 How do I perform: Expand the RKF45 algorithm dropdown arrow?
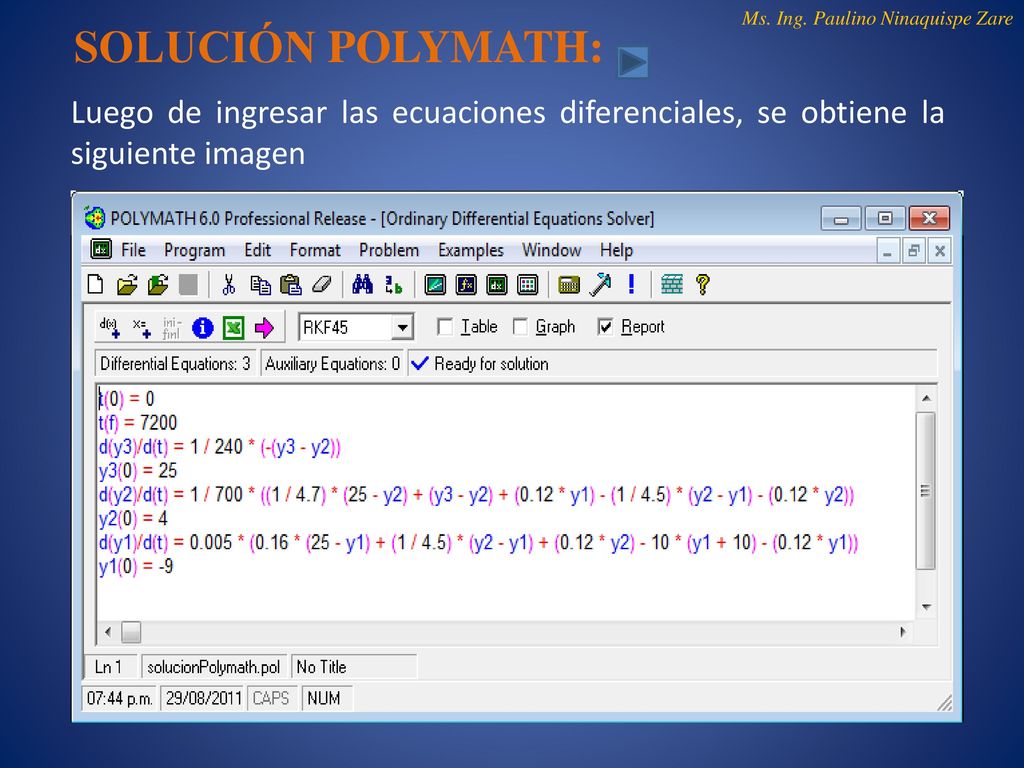403,327
